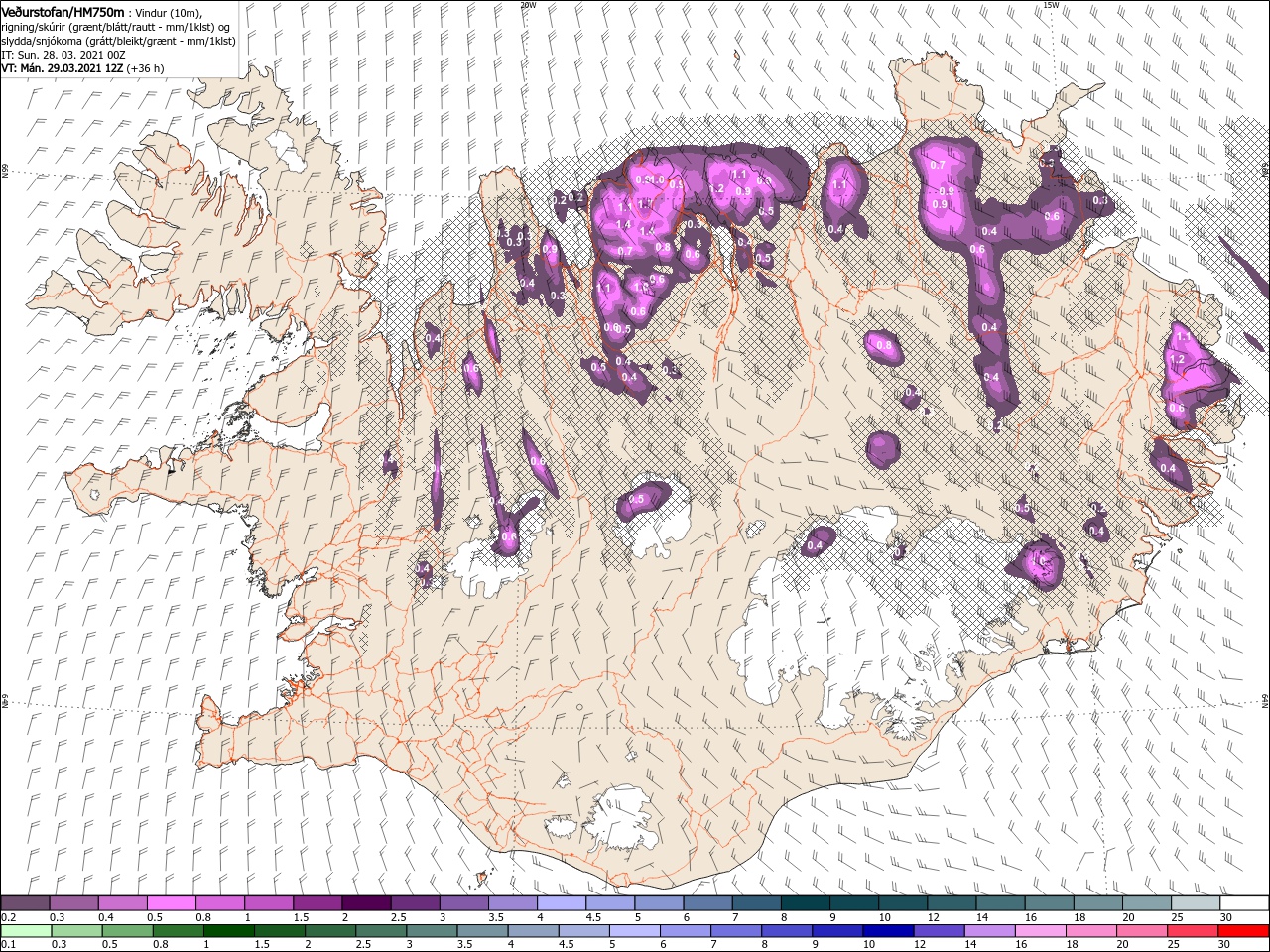Click the bold title 'Veðurstofan/HM750m'

coord(63,12)
